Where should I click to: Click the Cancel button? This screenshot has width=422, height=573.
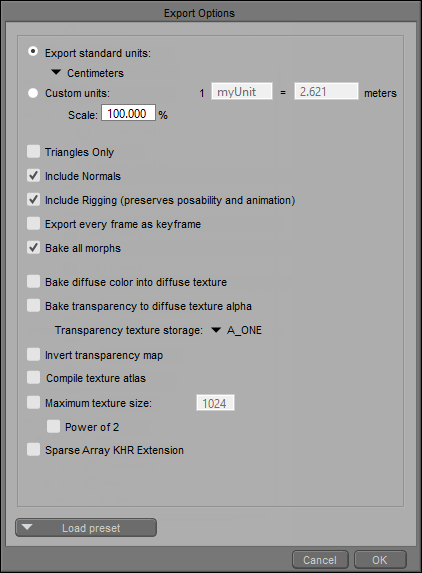point(320,560)
